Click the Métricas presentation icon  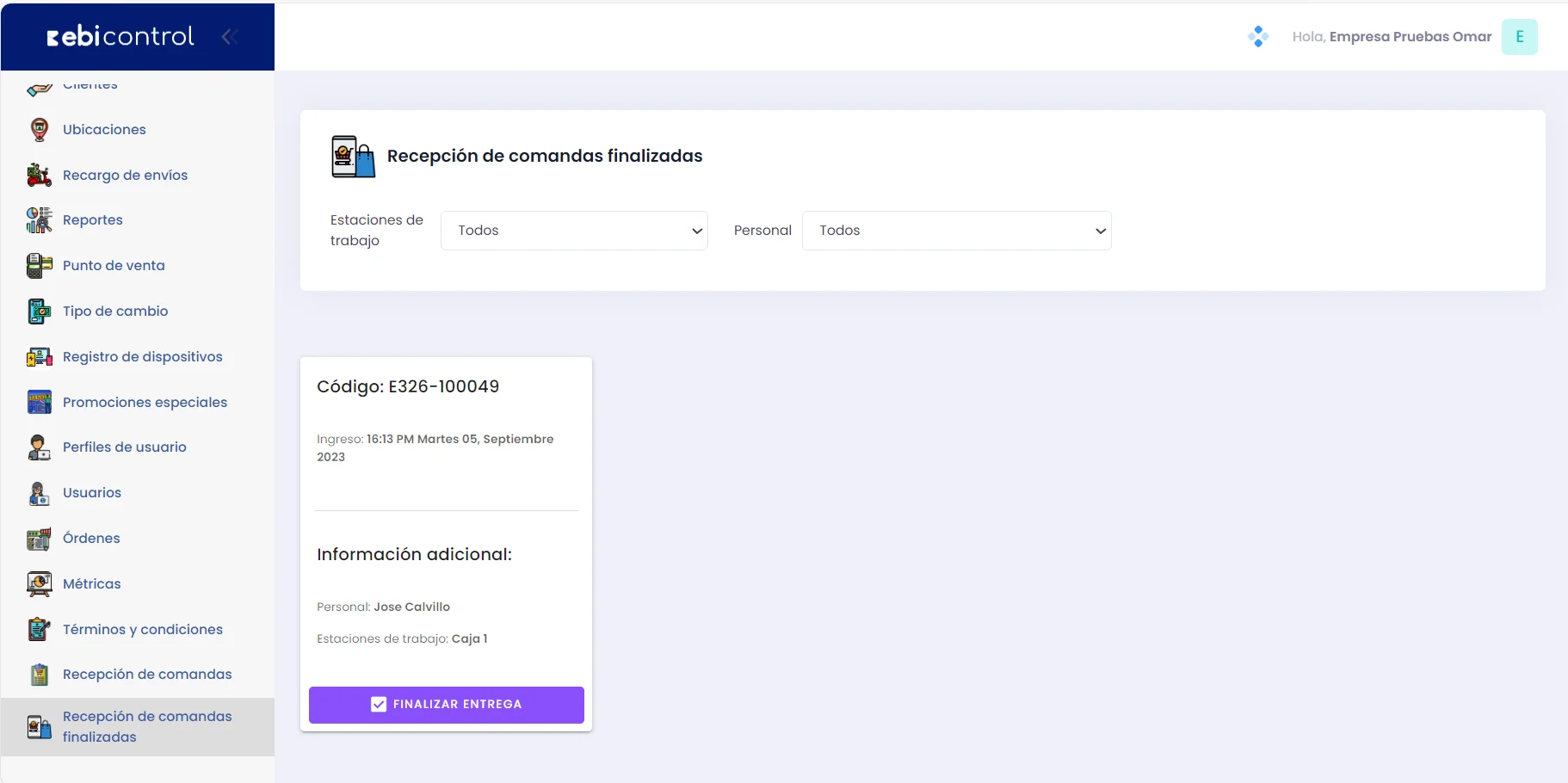click(x=39, y=584)
